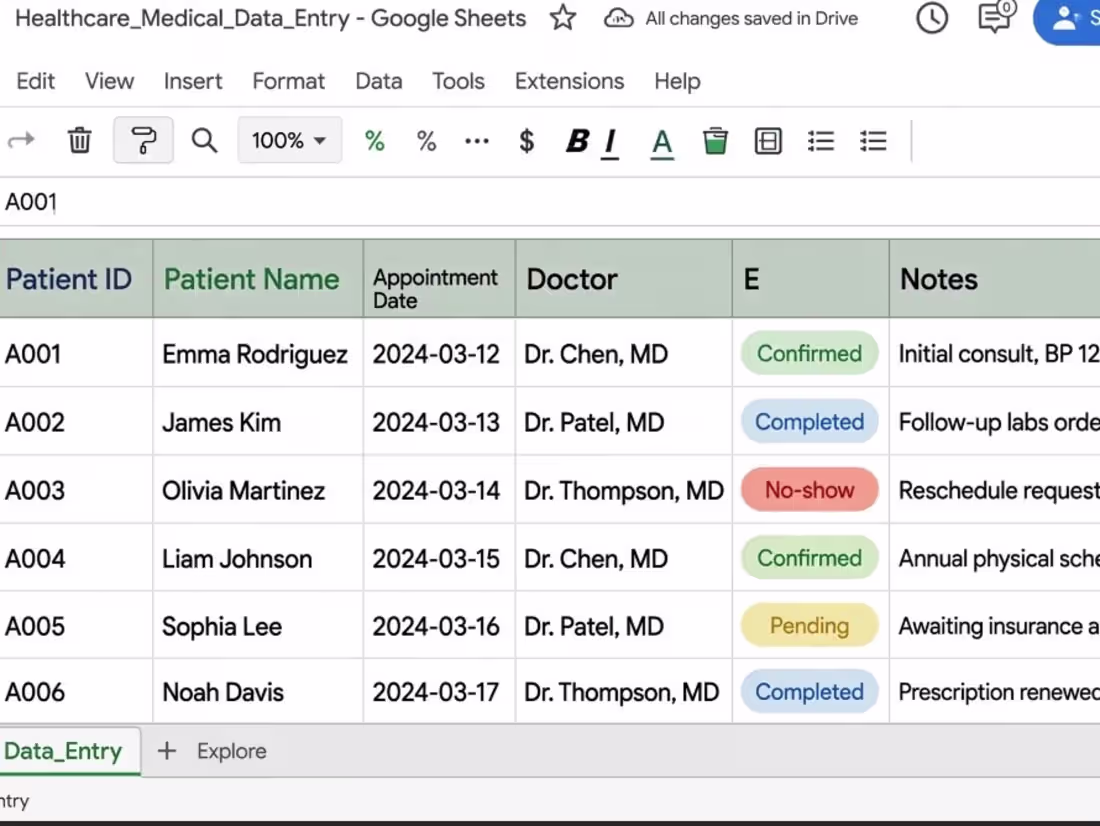Click the Patient Name column header
This screenshot has width=1100, height=826.
(x=258, y=279)
